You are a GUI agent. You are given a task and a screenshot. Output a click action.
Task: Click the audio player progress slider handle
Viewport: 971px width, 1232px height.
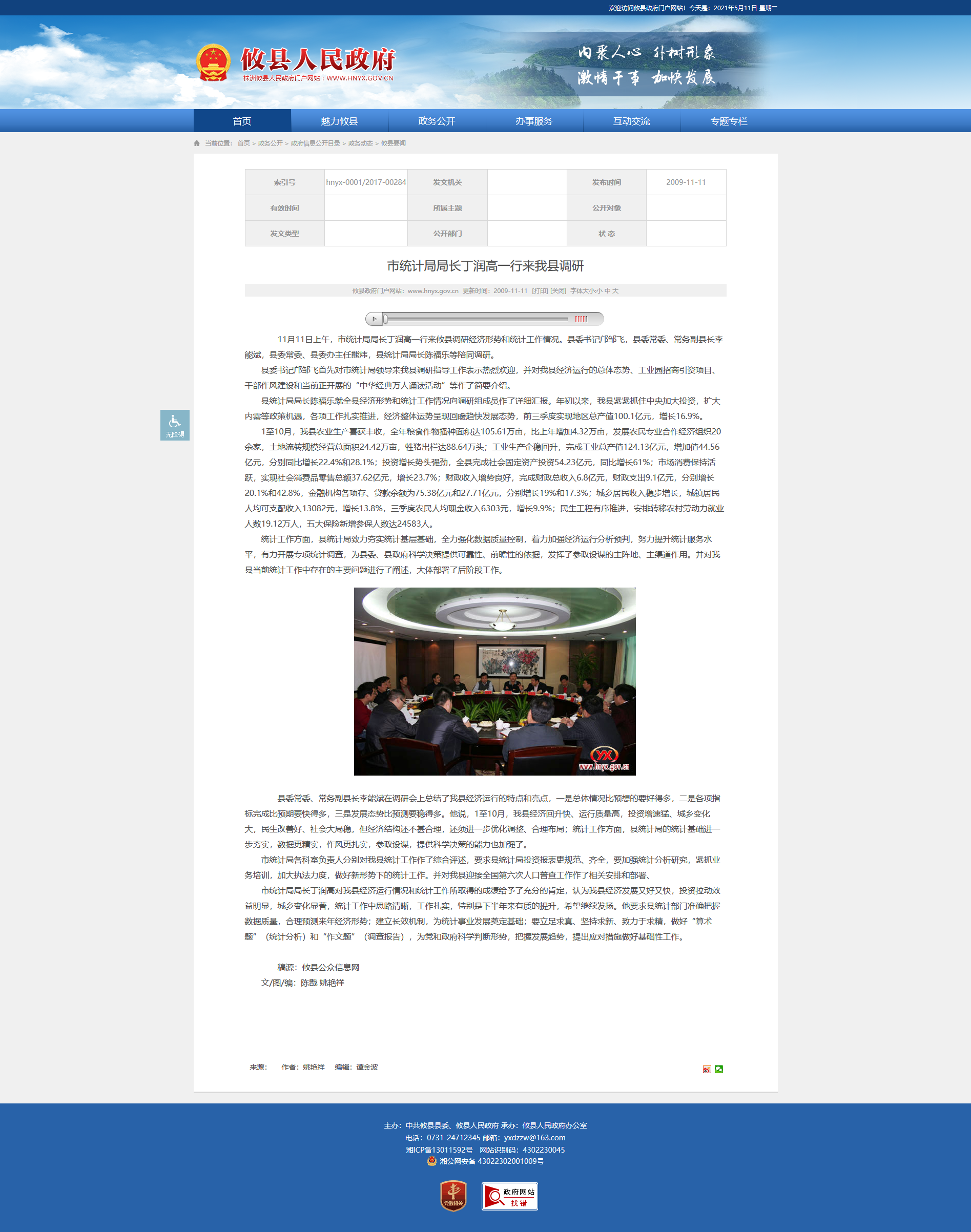pos(385,319)
